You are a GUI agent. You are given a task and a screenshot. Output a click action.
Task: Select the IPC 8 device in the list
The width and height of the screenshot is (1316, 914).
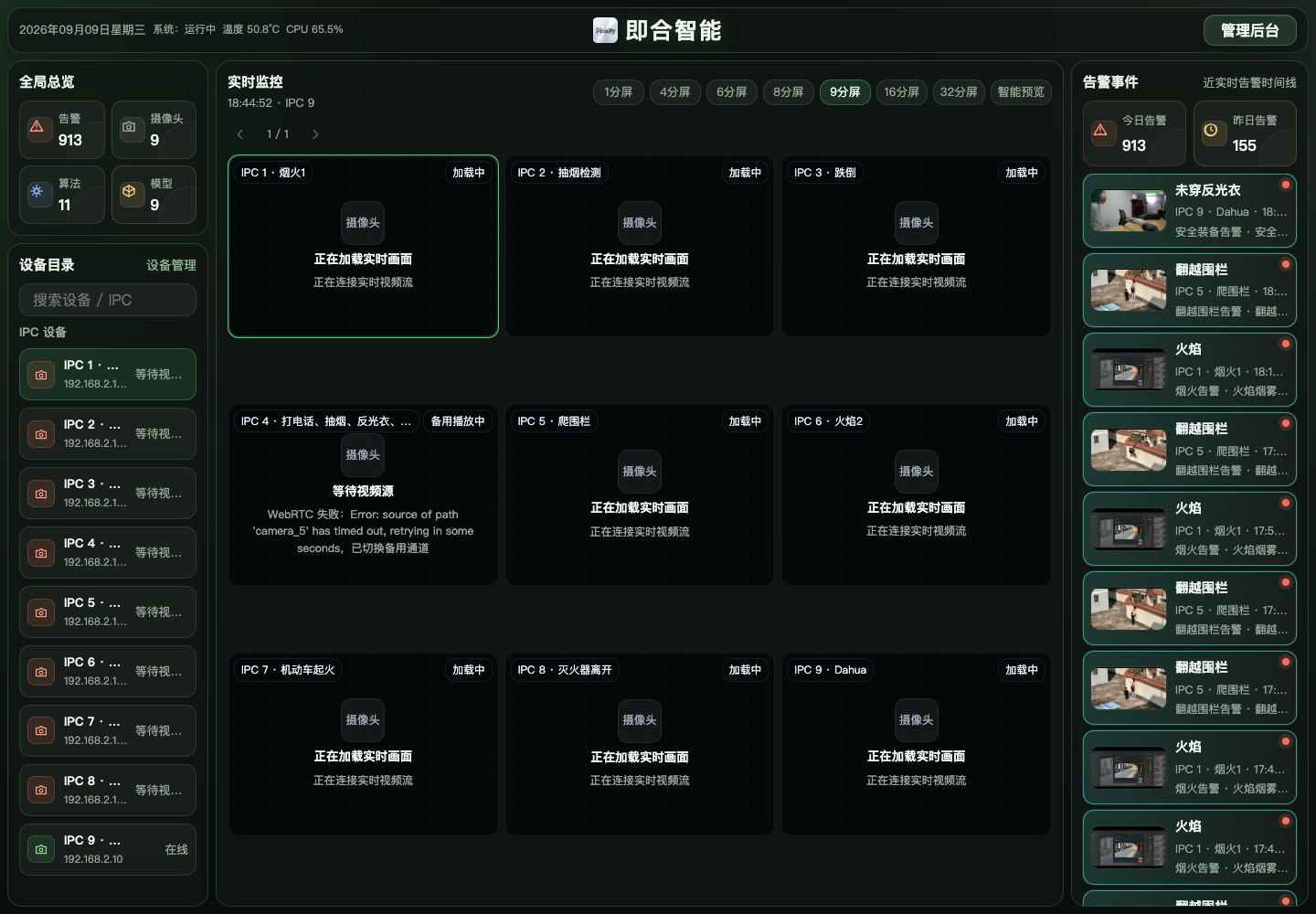tap(108, 791)
